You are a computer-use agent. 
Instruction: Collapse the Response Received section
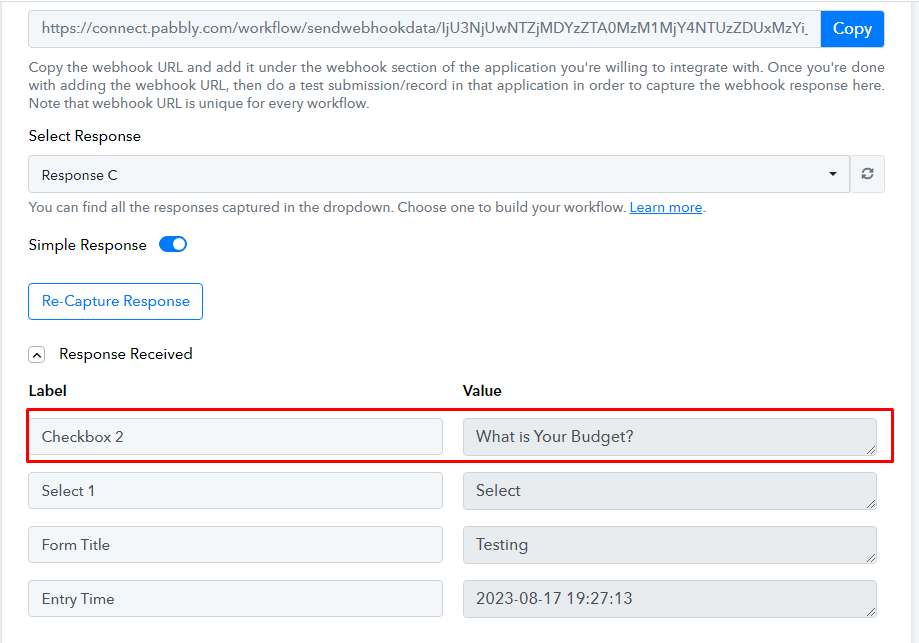(x=36, y=355)
